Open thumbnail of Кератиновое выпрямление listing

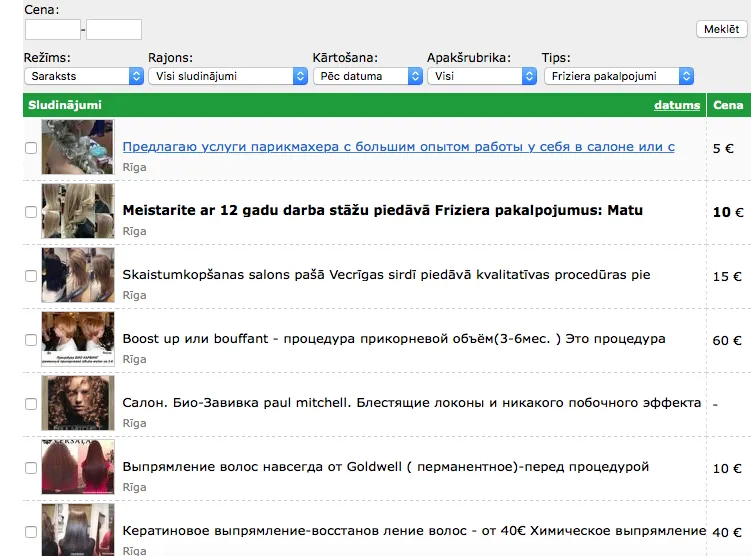[x=78, y=530]
